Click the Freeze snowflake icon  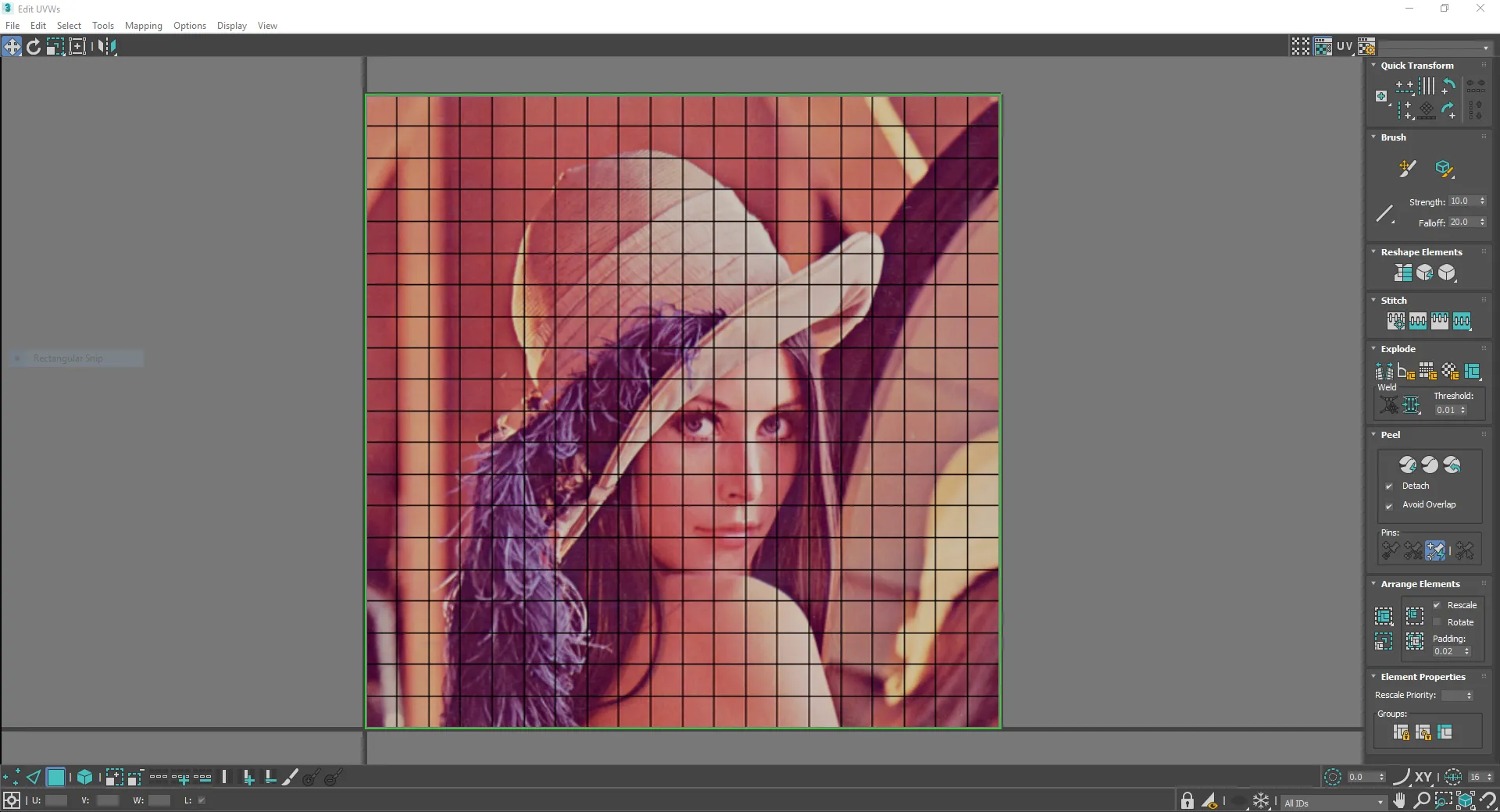point(1261,800)
